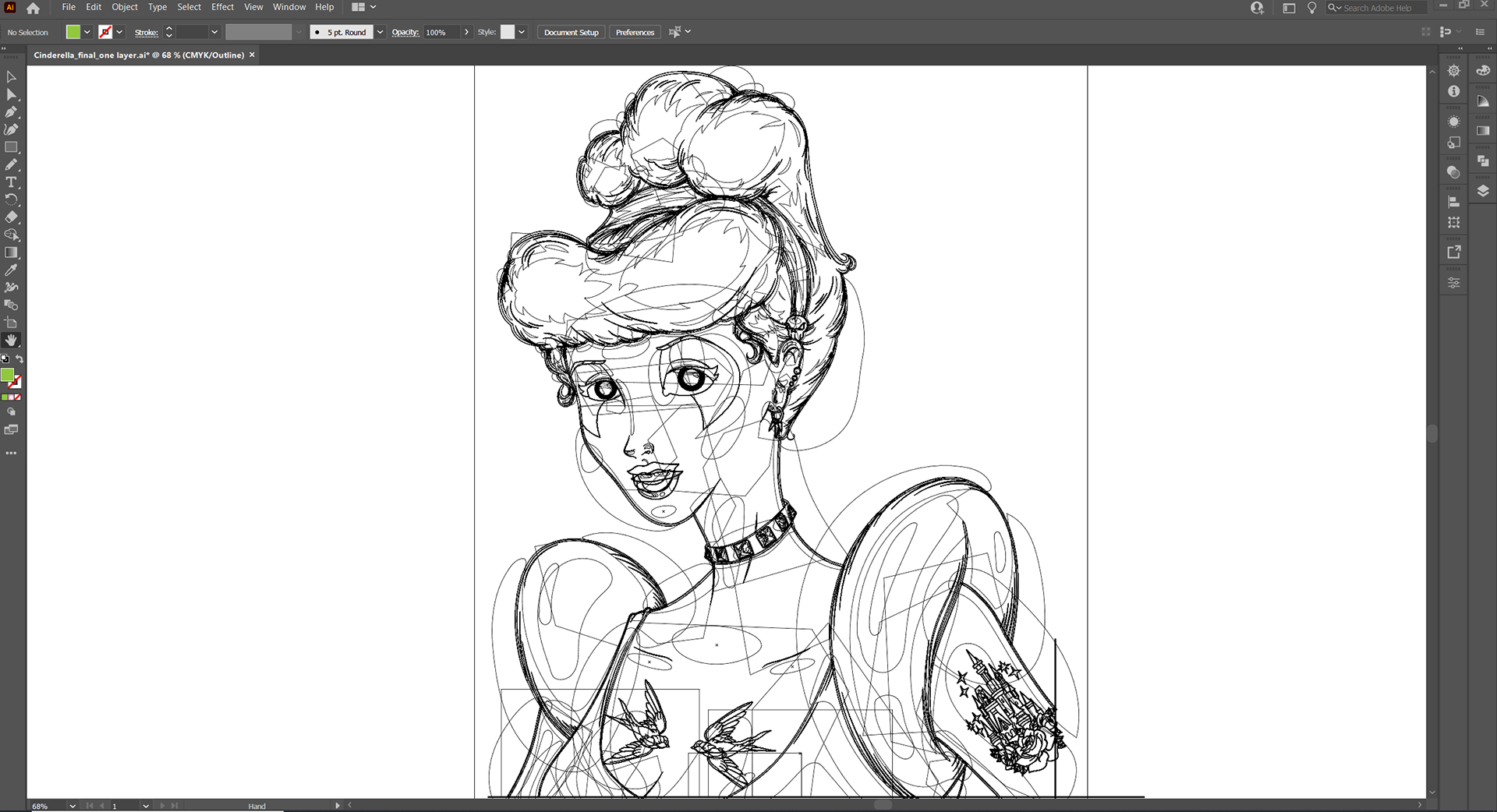Screen dimensions: 1497x812
Task: Set paint type to None
Action: 17,397
